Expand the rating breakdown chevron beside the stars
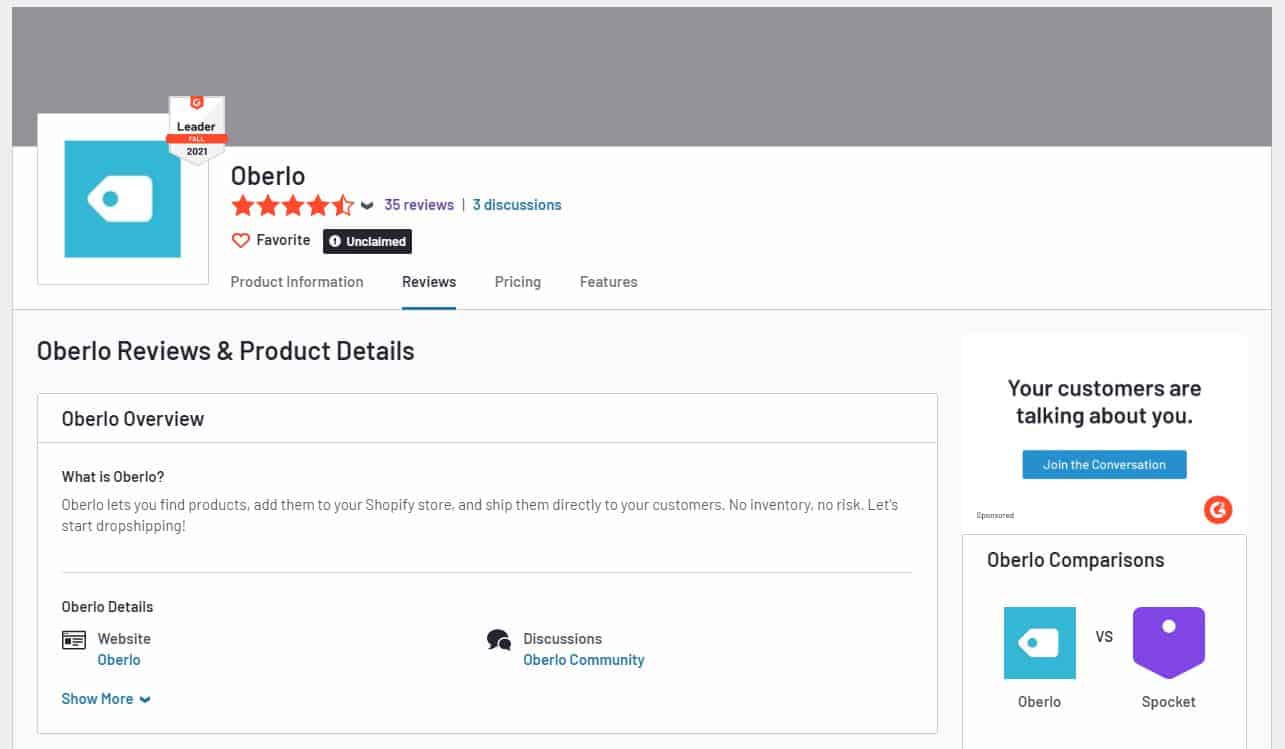The image size is (1285, 749). click(366, 205)
